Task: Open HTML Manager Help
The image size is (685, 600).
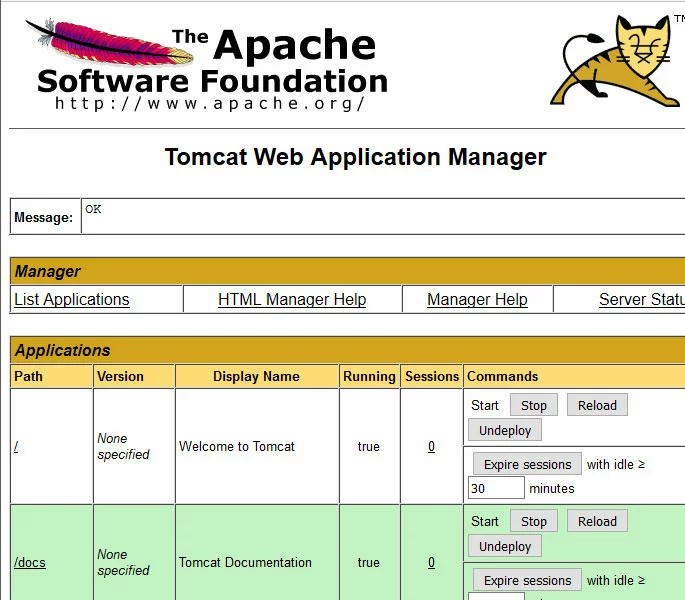Action: [x=292, y=299]
